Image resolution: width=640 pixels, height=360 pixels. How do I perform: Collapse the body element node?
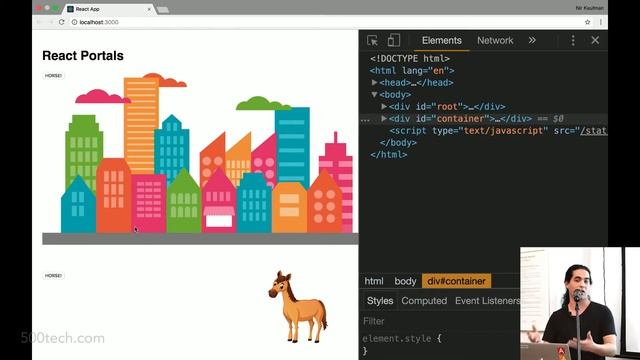point(374,94)
